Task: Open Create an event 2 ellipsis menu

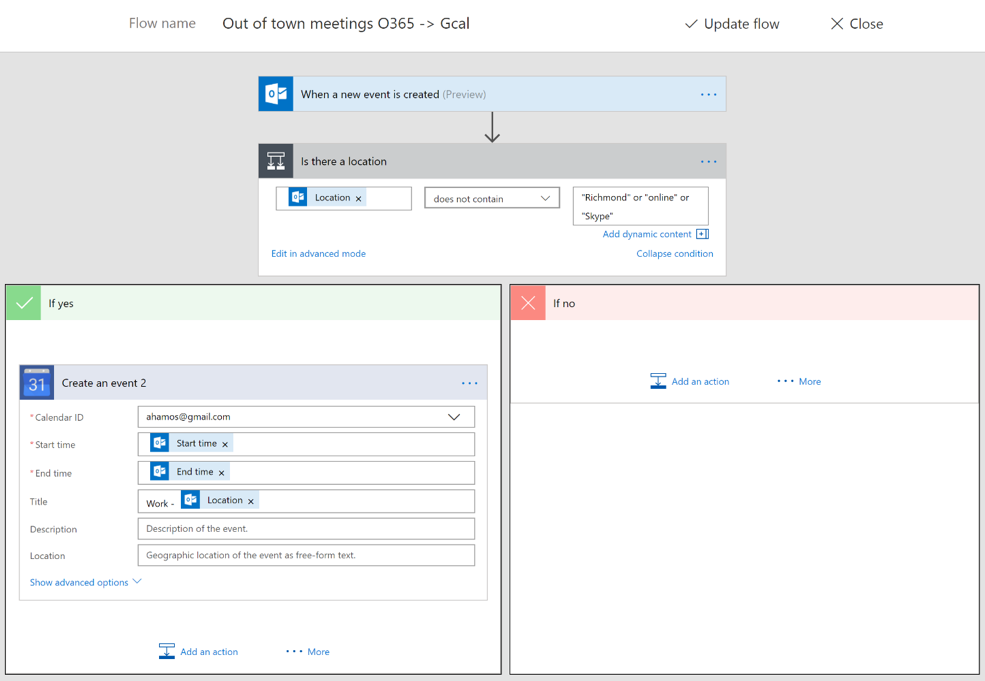Action: (x=469, y=383)
